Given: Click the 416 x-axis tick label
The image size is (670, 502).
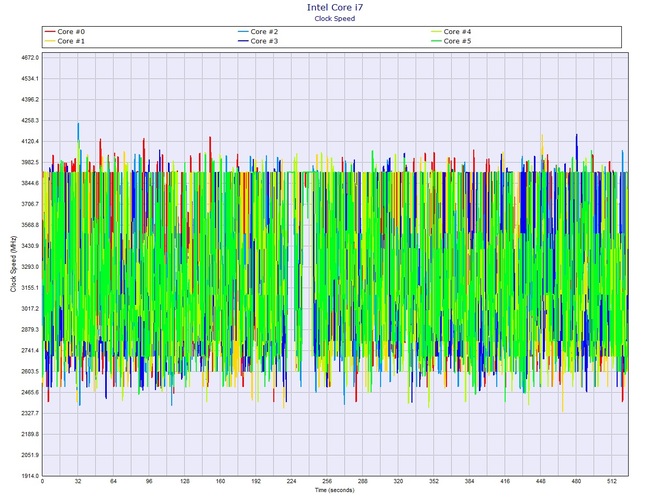Looking at the screenshot, I should click(x=505, y=481).
